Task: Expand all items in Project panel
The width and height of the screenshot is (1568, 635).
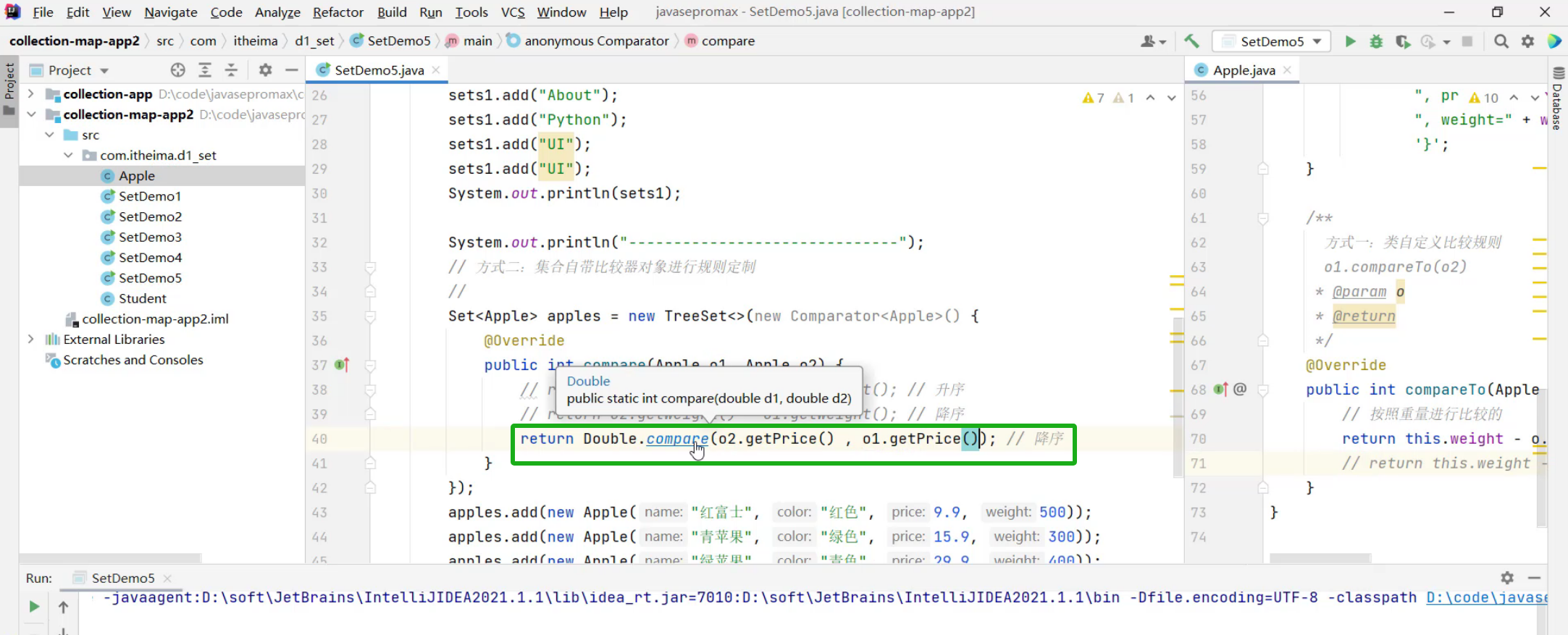Action: pyautogui.click(x=205, y=70)
